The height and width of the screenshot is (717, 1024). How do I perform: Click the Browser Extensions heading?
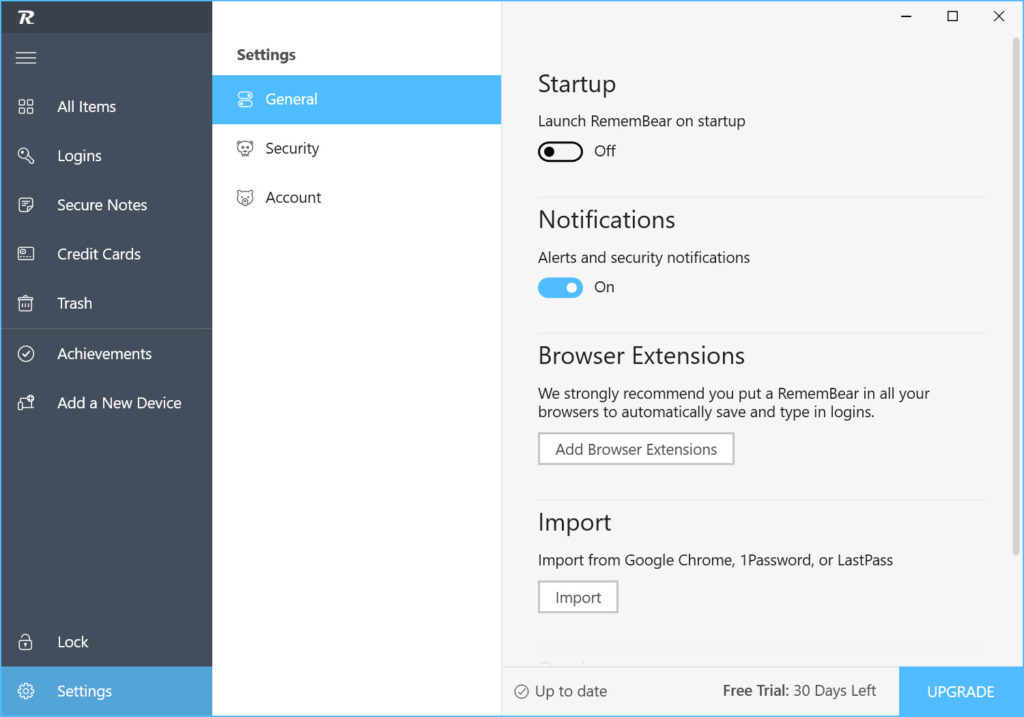point(641,356)
